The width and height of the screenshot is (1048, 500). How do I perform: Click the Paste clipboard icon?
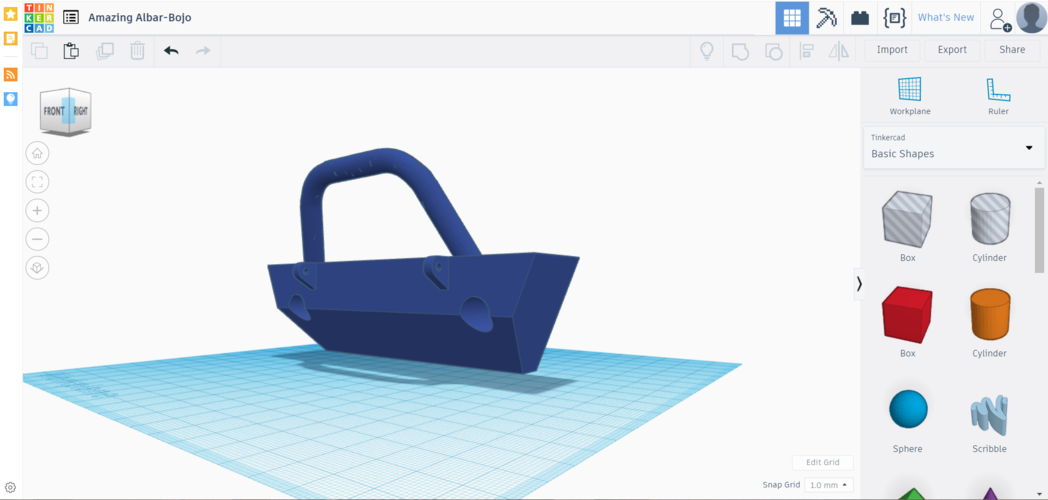[x=72, y=51]
